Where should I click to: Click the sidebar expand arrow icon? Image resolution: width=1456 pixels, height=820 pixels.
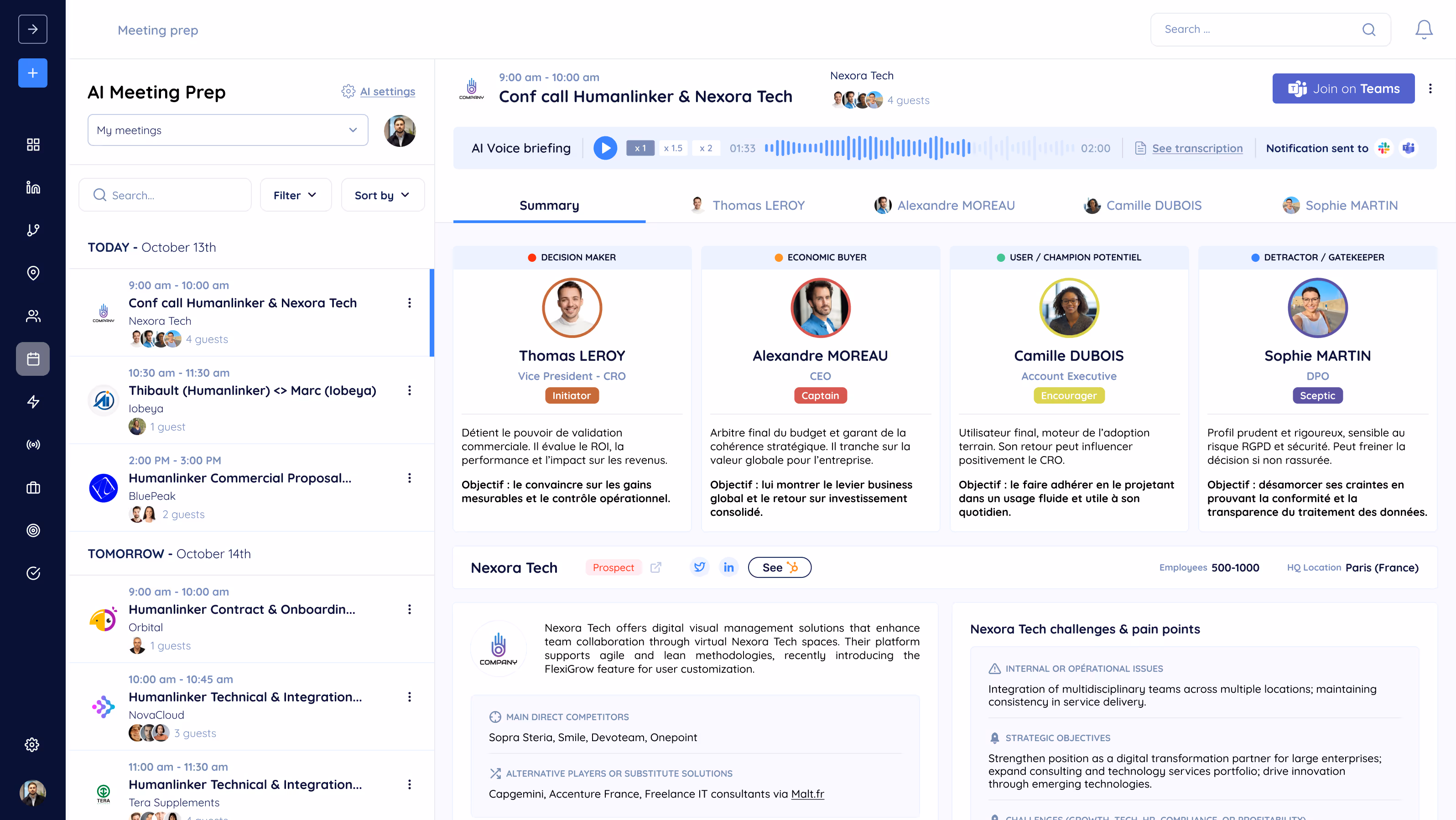33,29
